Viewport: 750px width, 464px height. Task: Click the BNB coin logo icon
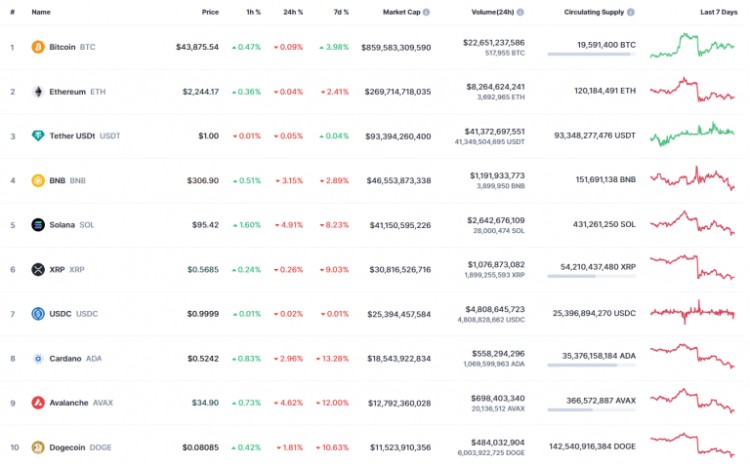coord(38,181)
